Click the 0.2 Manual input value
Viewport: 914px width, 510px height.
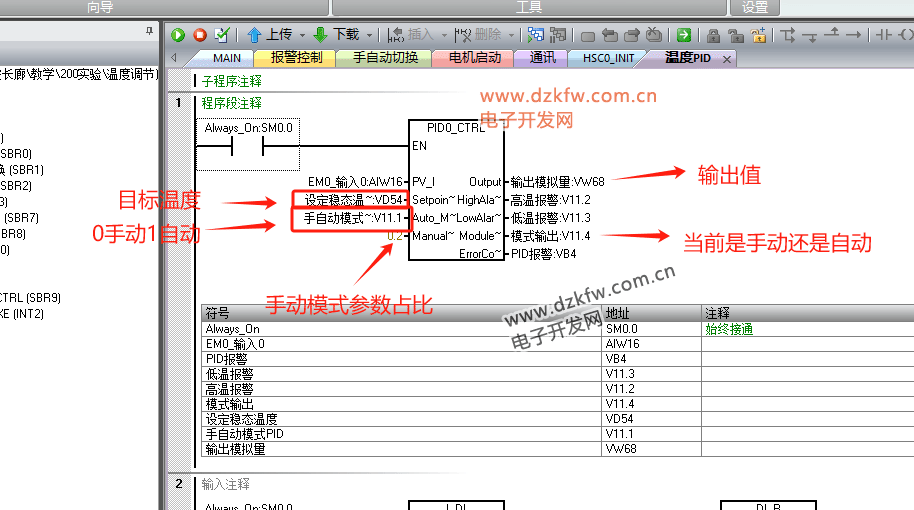tap(395, 236)
